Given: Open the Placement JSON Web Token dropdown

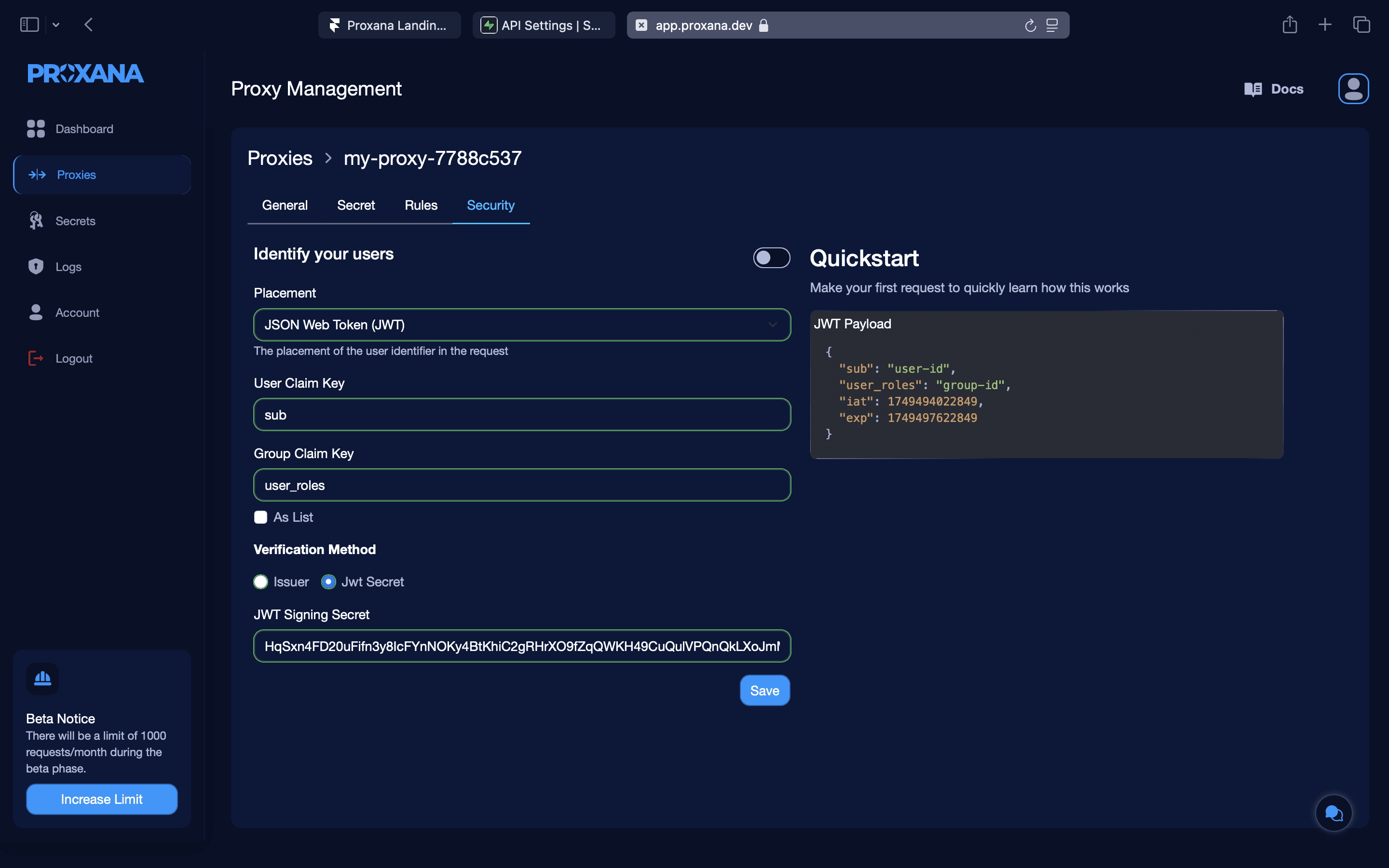Looking at the screenshot, I should (522, 325).
